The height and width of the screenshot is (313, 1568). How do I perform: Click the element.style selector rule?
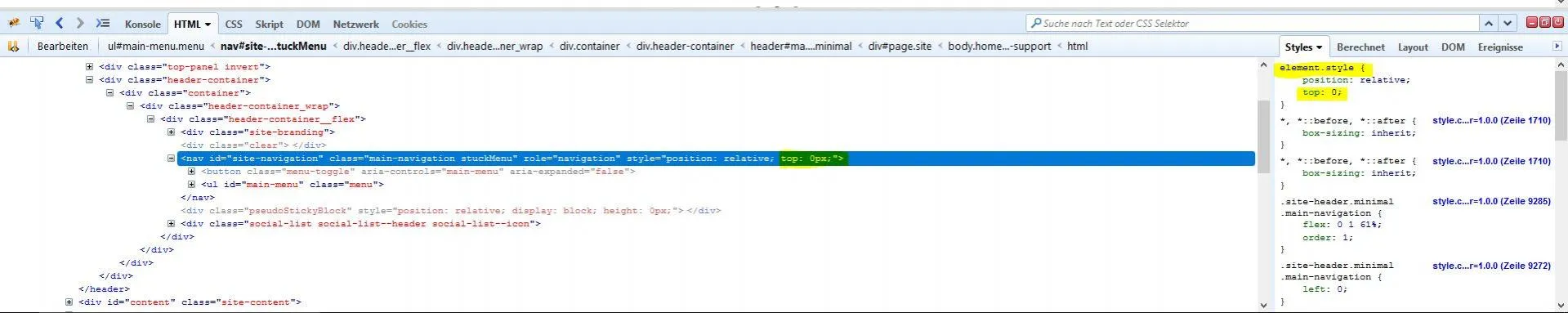(1322, 68)
